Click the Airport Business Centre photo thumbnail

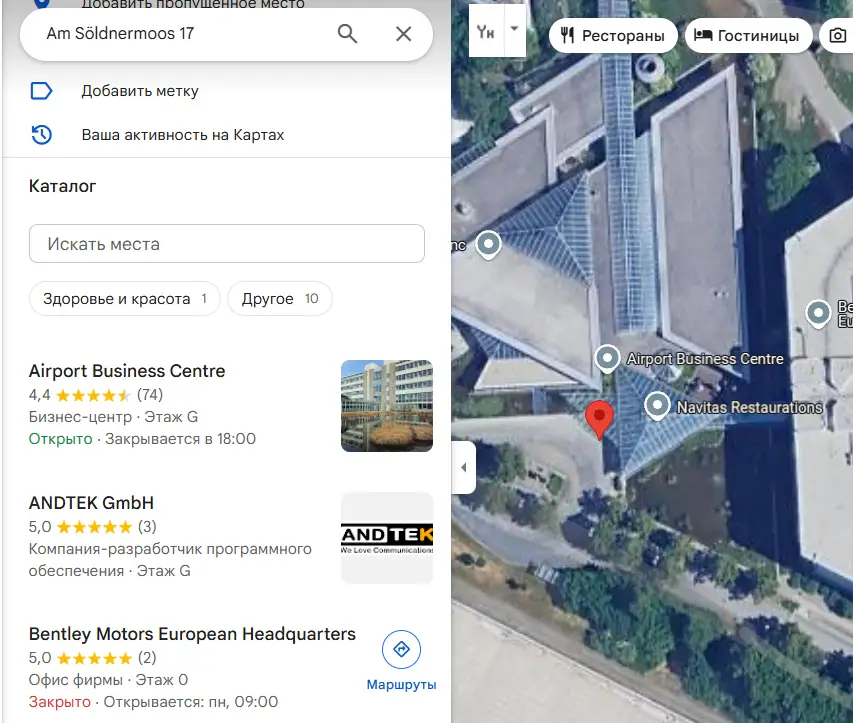click(387, 406)
